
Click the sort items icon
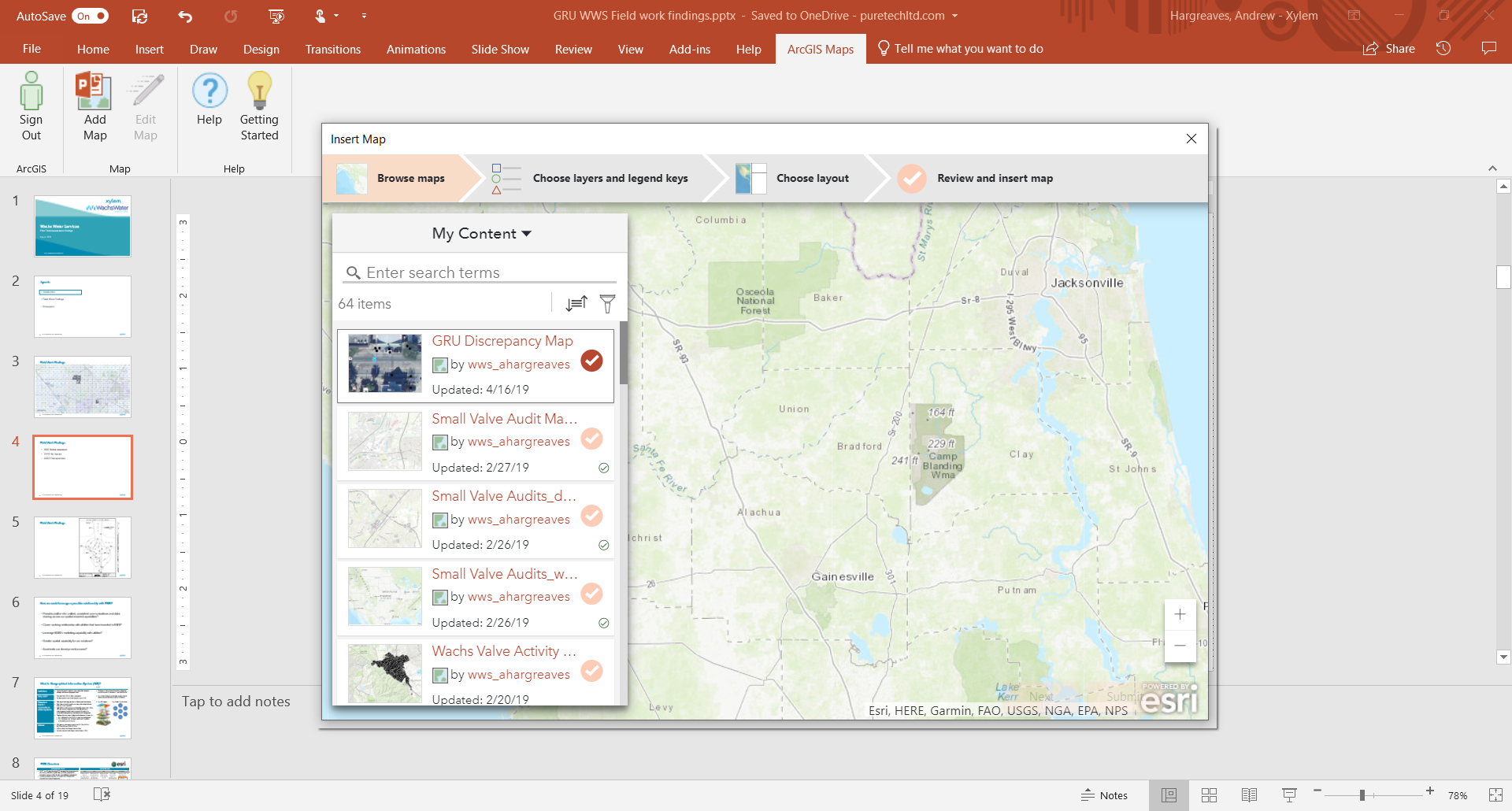click(x=576, y=303)
